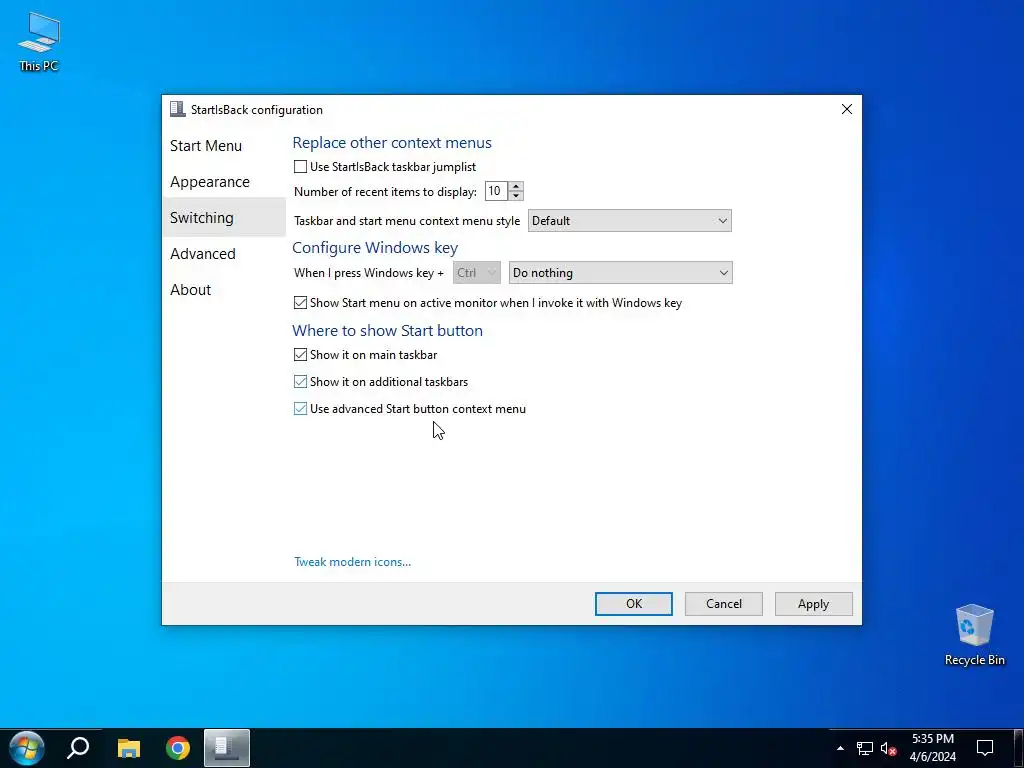Open the Tweak modern icons link
The height and width of the screenshot is (768, 1024).
pos(353,562)
